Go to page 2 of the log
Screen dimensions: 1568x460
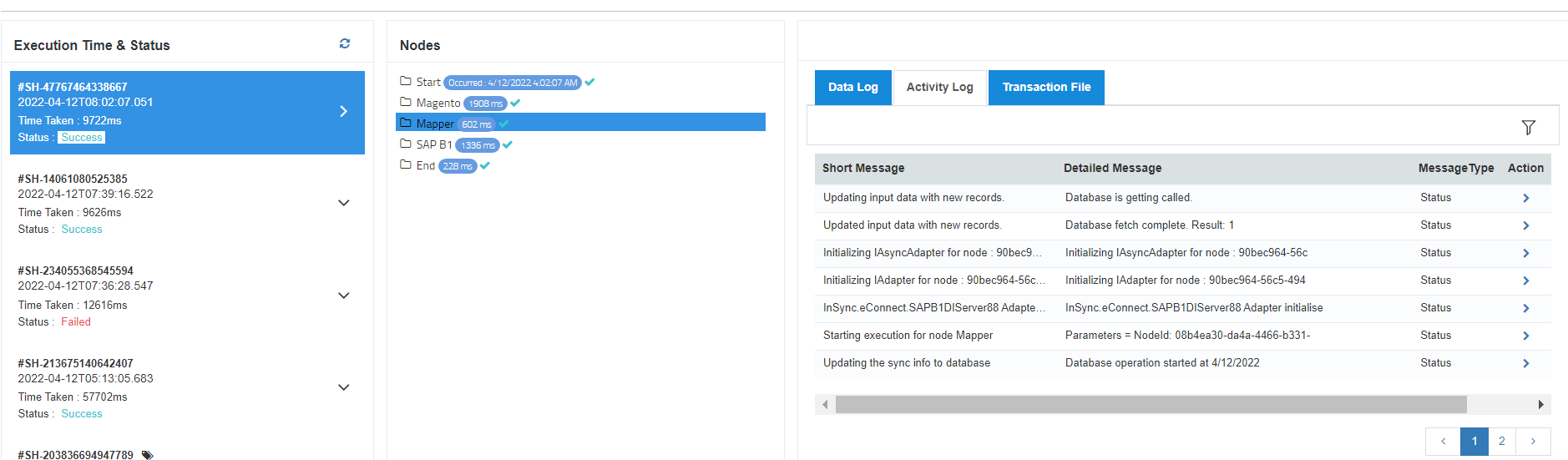(1501, 441)
